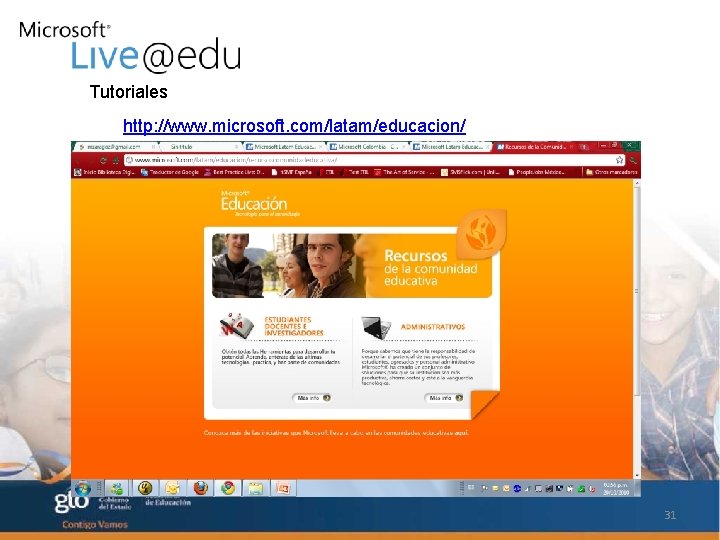
Task: Bookmark page with the star icon
Action: tap(619, 160)
